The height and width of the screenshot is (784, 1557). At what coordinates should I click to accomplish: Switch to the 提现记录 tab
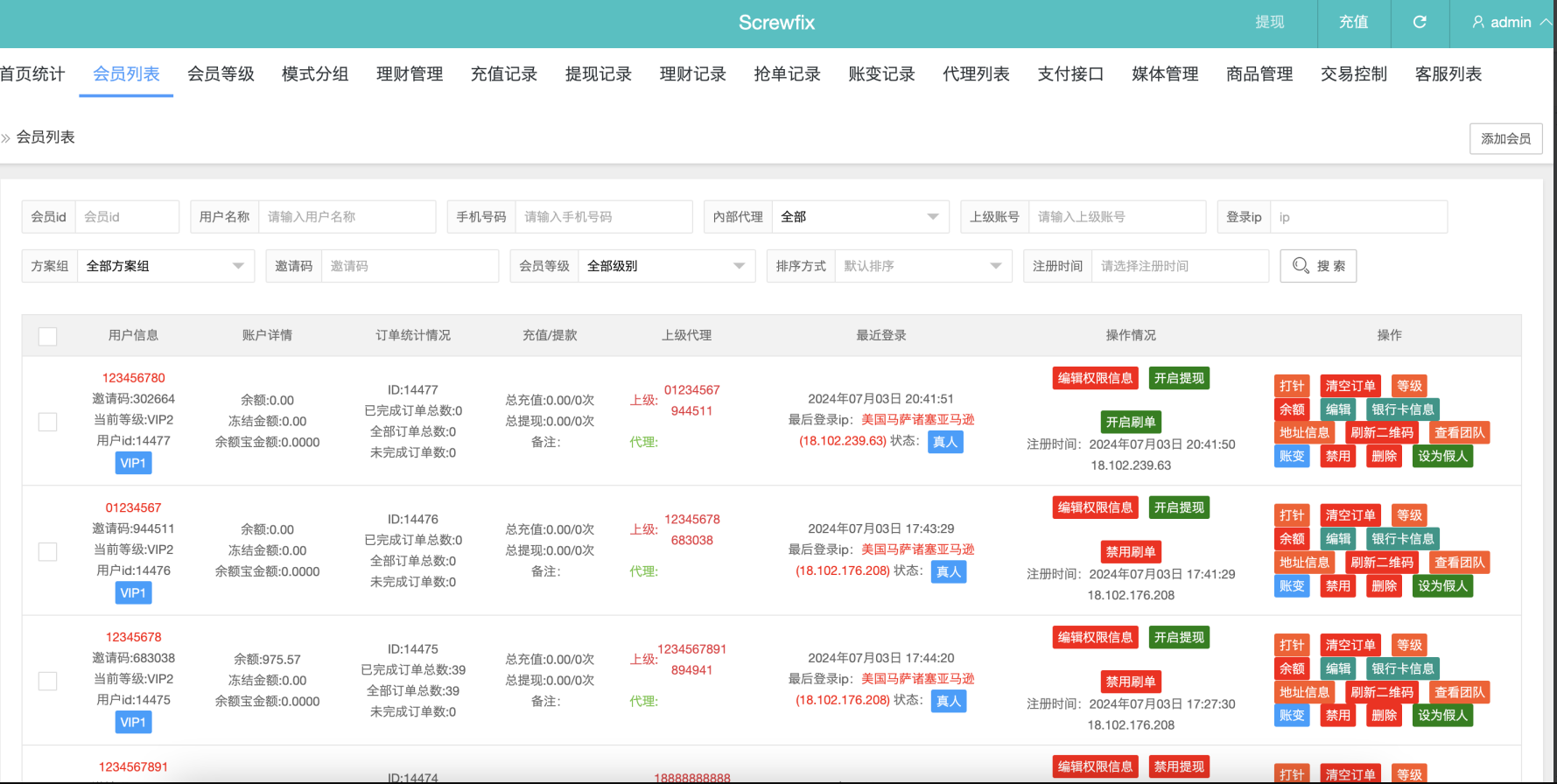point(599,73)
